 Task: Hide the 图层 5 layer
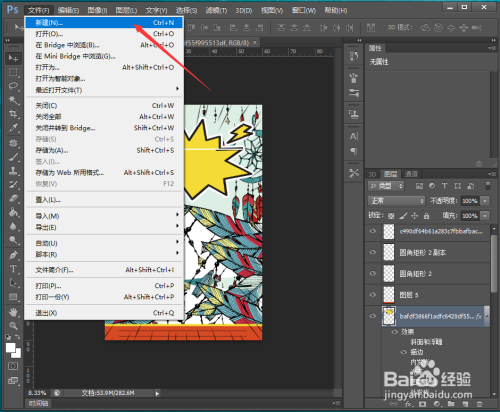click(x=373, y=295)
